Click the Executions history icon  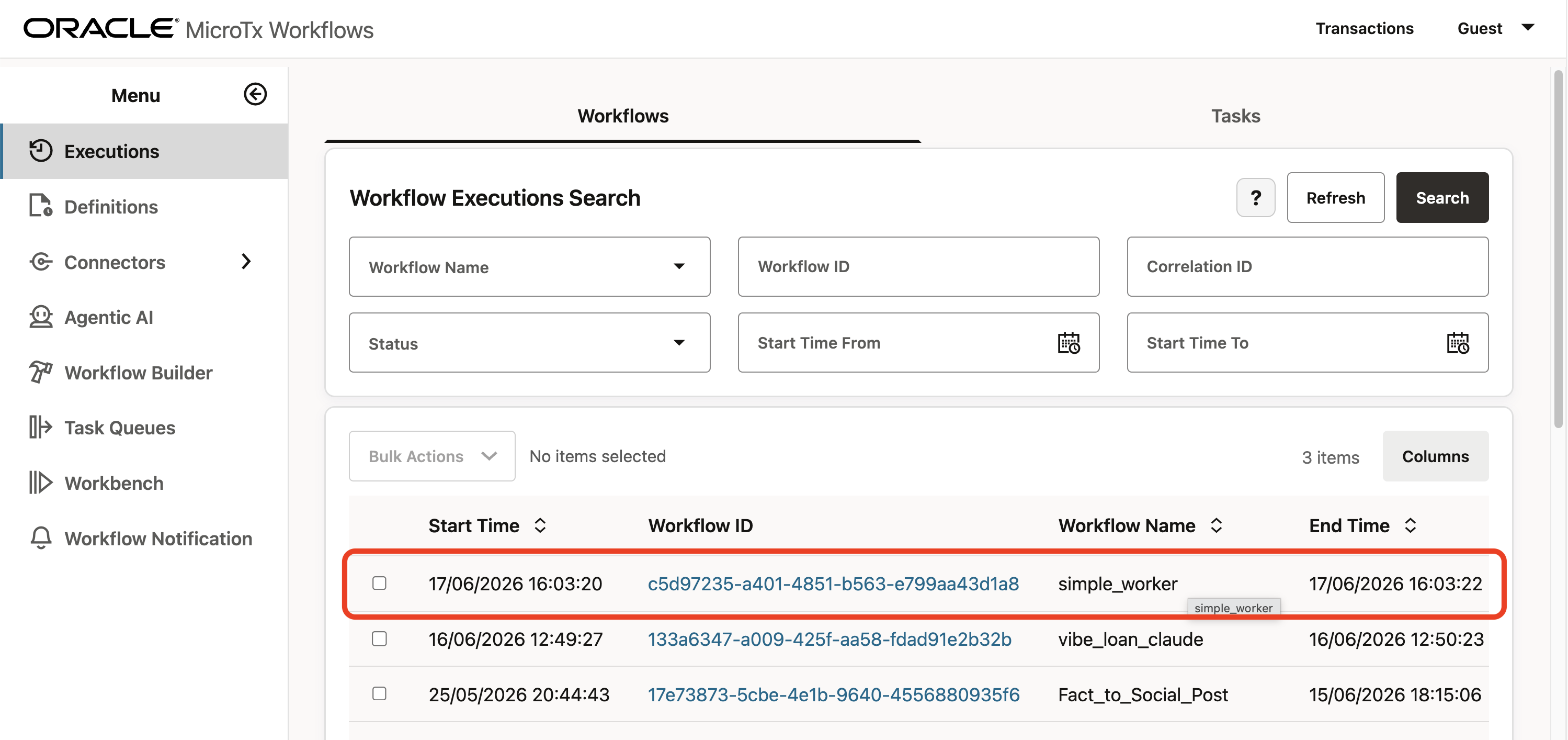[41, 151]
